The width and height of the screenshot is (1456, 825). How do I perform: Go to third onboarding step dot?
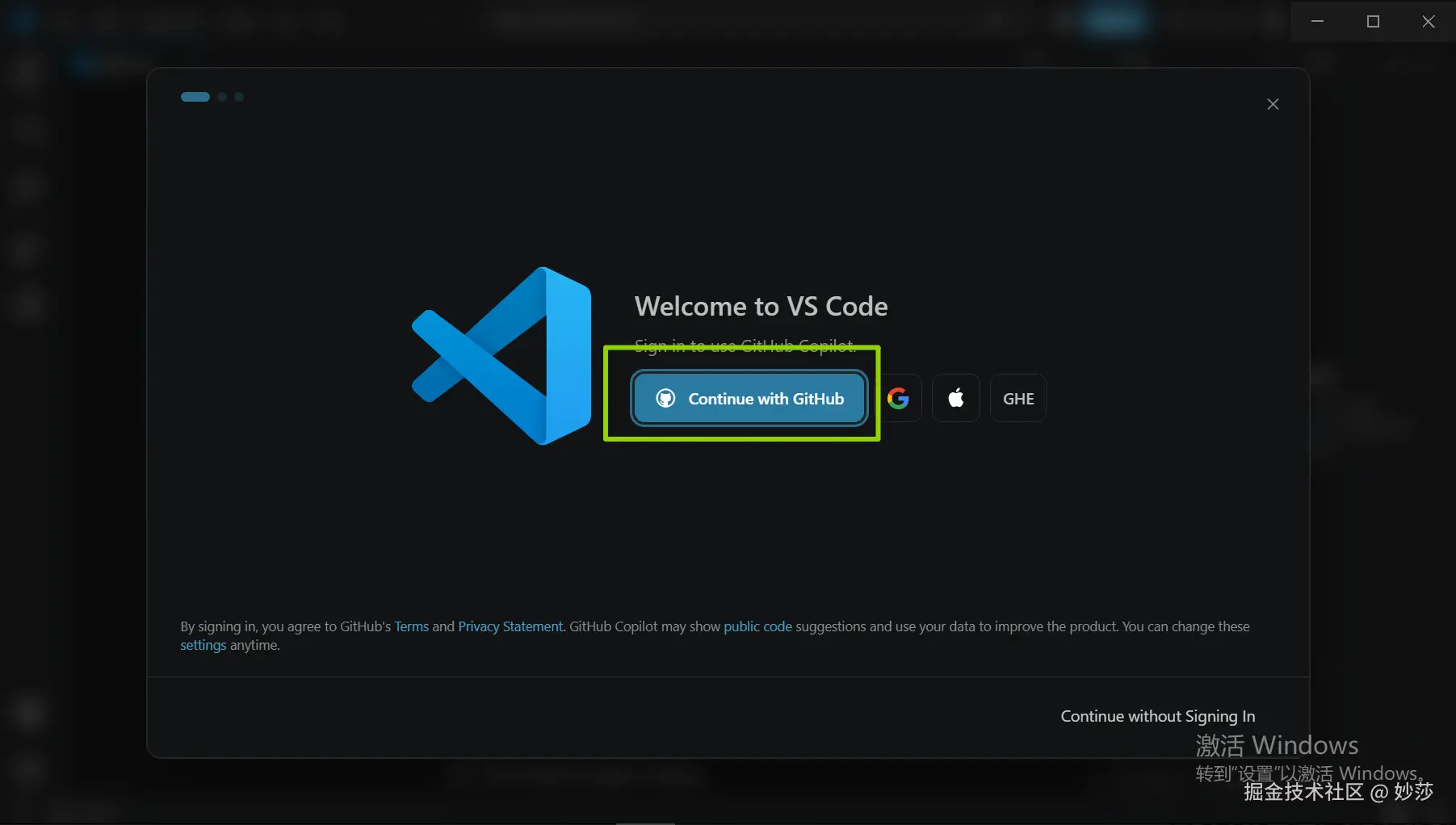239,97
